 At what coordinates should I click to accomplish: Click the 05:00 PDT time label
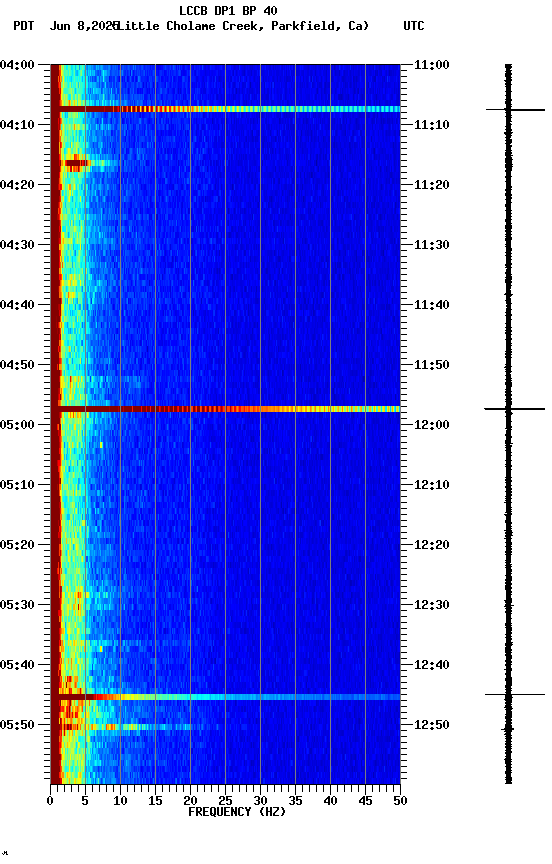(x=17, y=425)
